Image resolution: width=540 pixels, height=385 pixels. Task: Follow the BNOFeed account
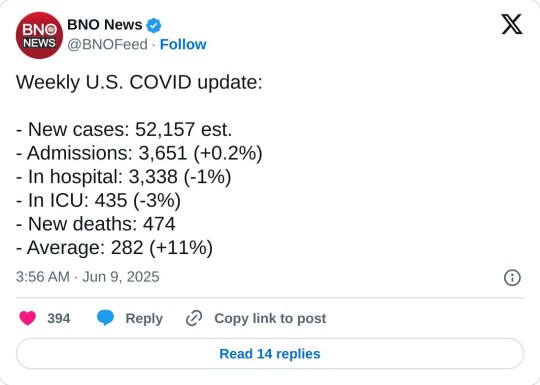(x=183, y=44)
